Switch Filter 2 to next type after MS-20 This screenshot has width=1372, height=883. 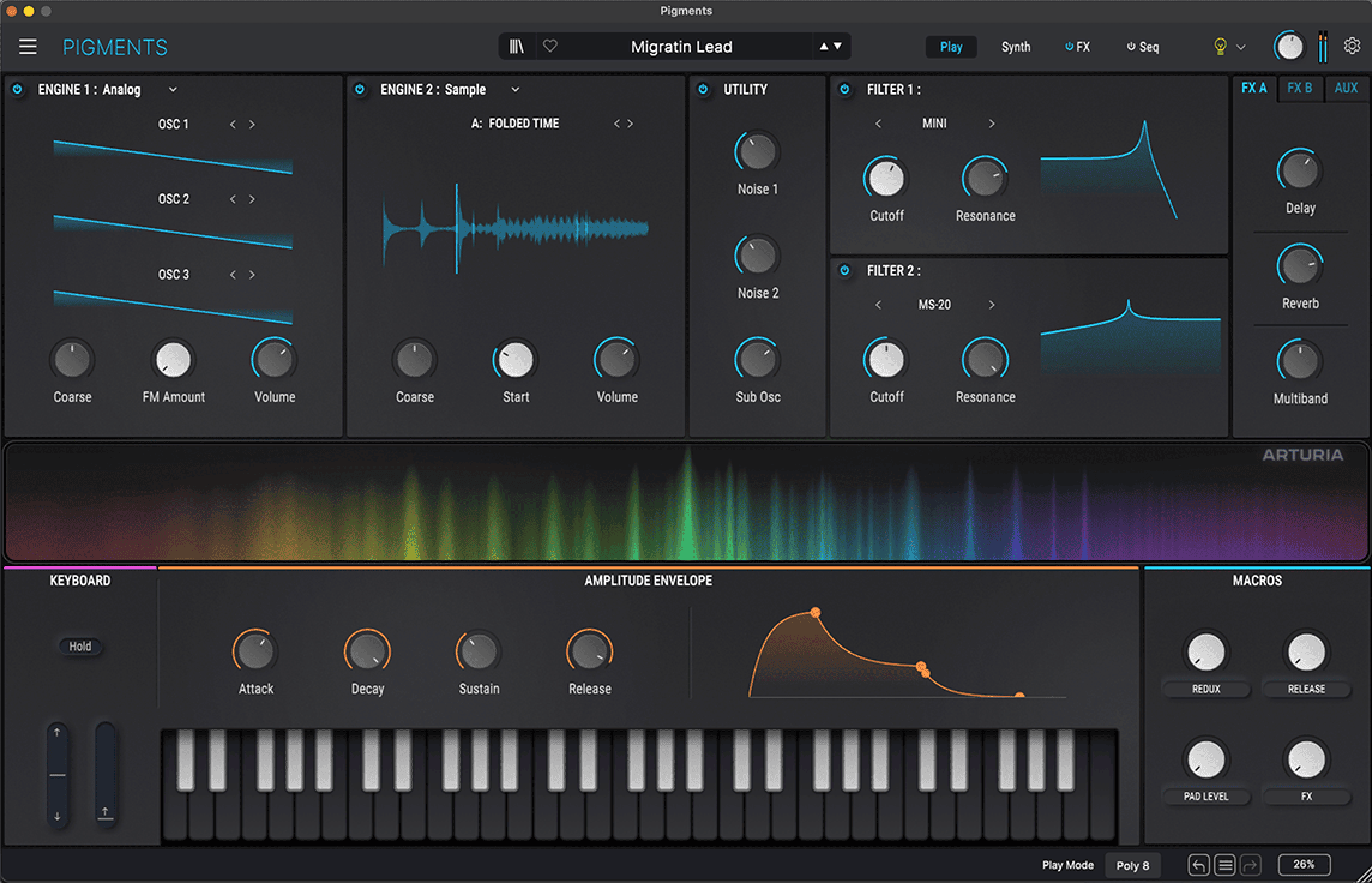pyautogui.click(x=991, y=305)
